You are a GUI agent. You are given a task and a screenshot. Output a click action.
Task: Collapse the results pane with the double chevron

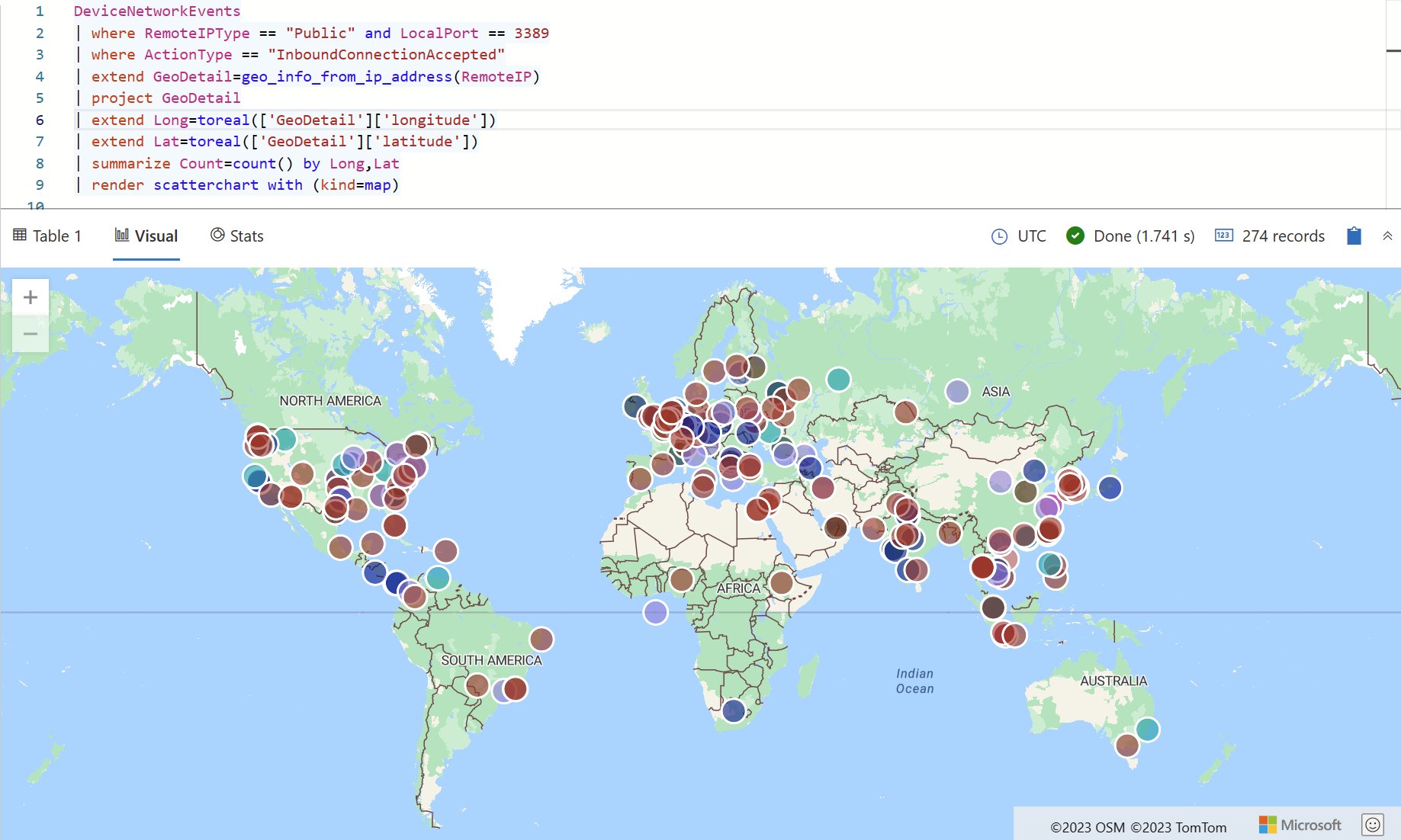pos(1386,236)
